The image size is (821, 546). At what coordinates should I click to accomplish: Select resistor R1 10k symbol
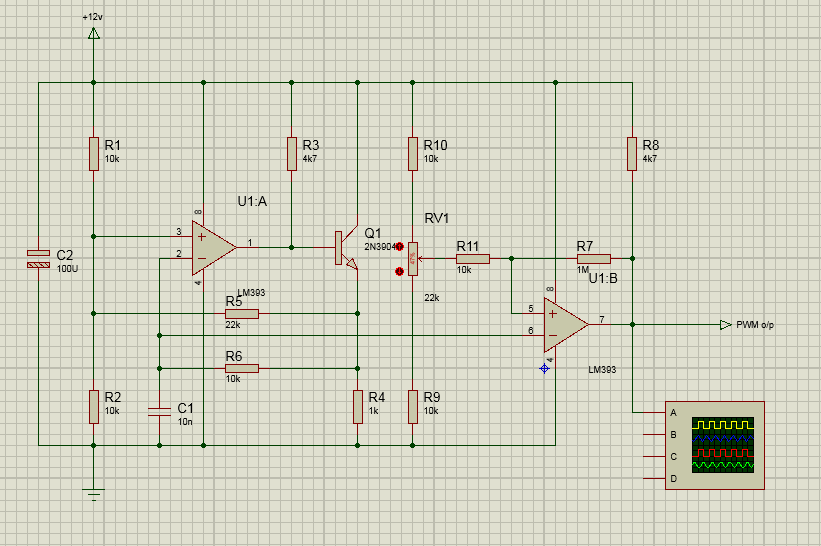tap(94, 154)
